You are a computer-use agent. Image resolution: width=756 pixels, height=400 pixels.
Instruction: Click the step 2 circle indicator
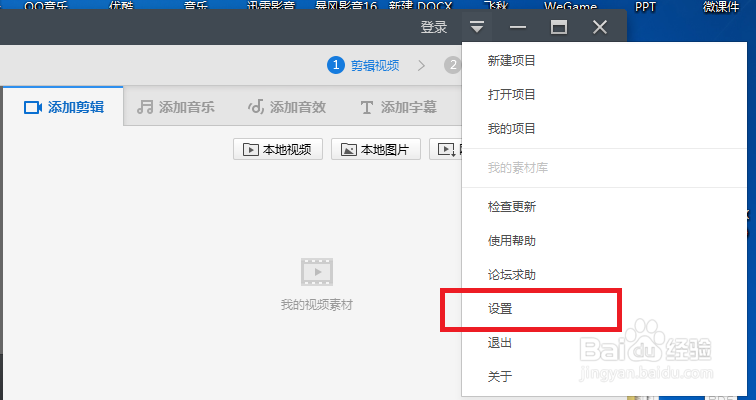point(453,65)
